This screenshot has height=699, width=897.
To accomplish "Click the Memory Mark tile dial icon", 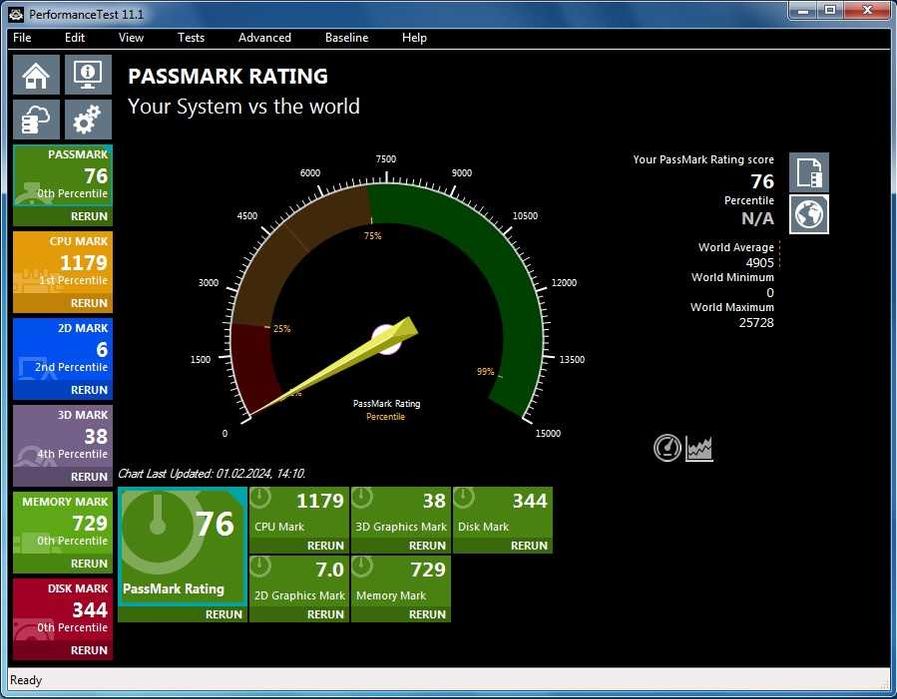I will point(362,566).
